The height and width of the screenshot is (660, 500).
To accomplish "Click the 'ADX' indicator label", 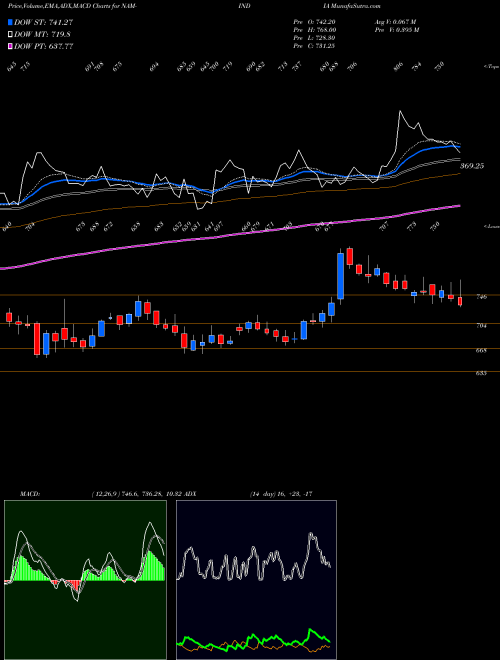I will coord(190,494).
